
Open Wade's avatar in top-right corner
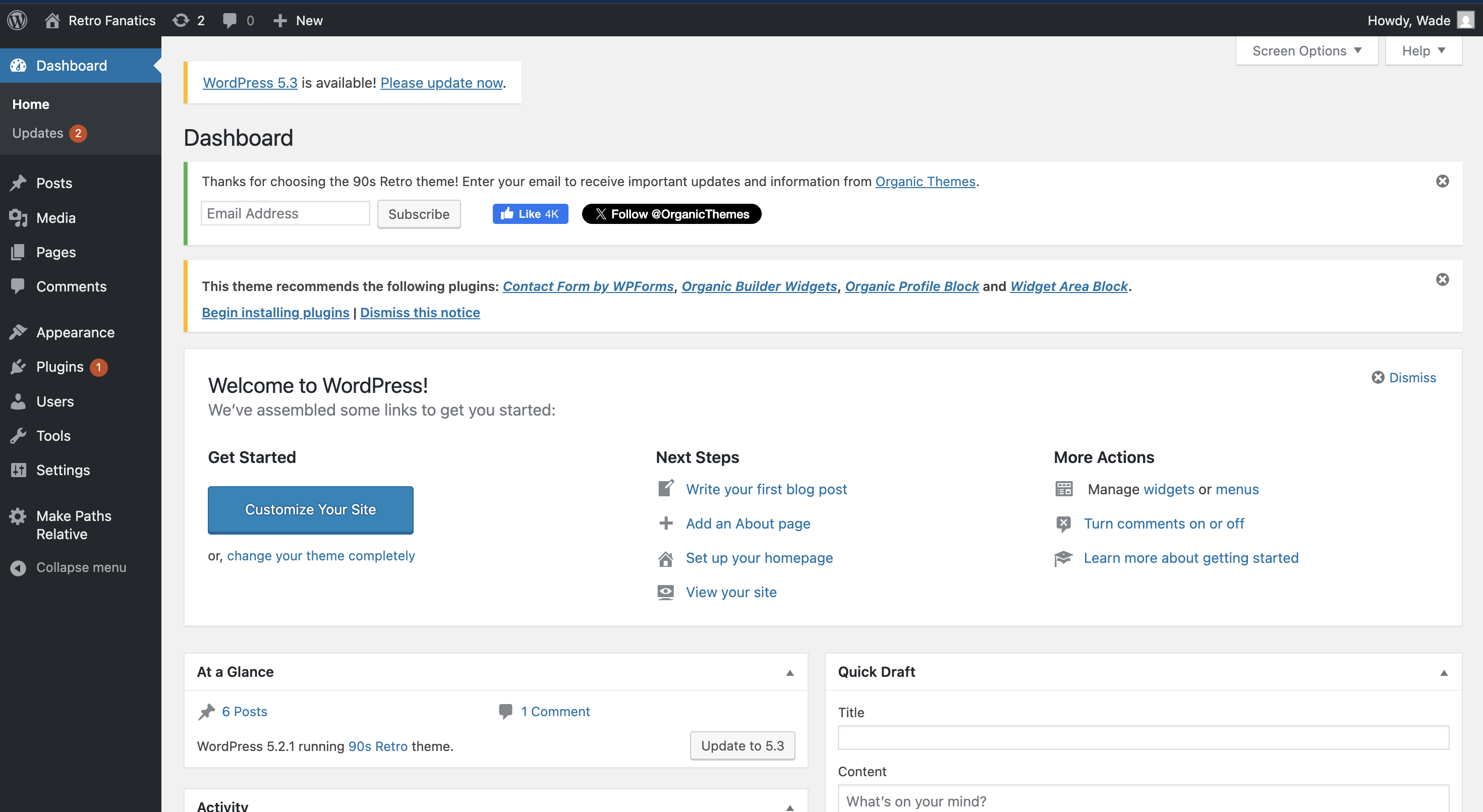(1465, 20)
